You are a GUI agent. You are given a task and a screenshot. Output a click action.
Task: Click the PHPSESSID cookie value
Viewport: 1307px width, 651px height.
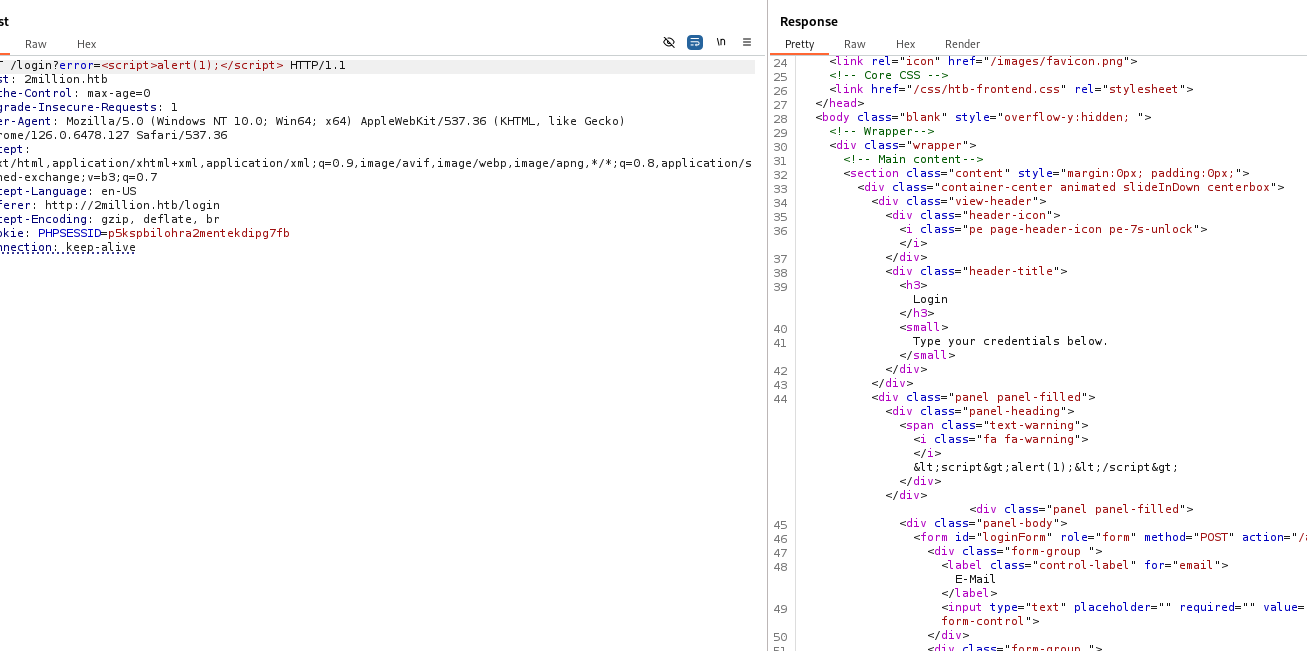point(199,233)
